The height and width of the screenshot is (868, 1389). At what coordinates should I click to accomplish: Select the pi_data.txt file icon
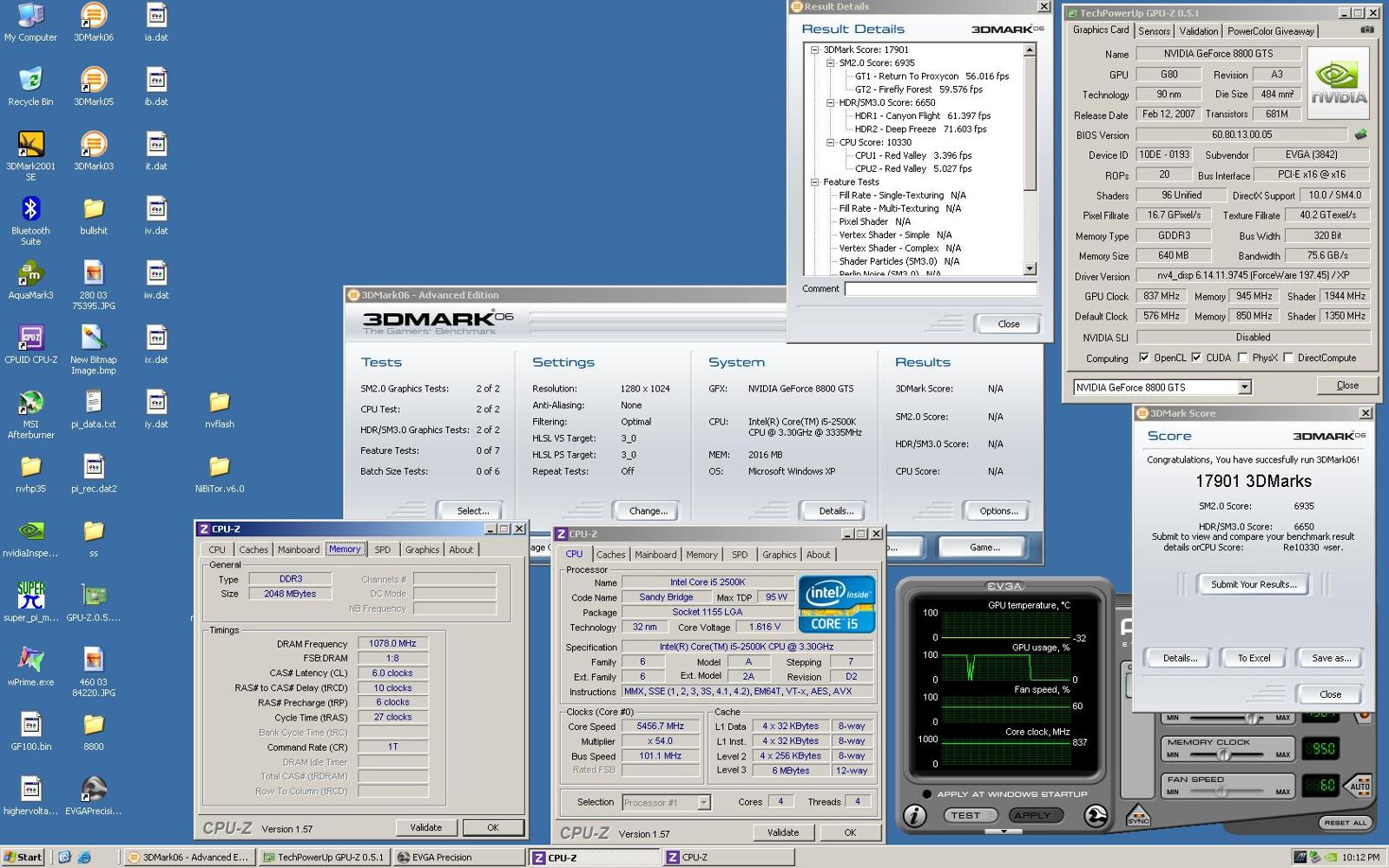(94, 410)
